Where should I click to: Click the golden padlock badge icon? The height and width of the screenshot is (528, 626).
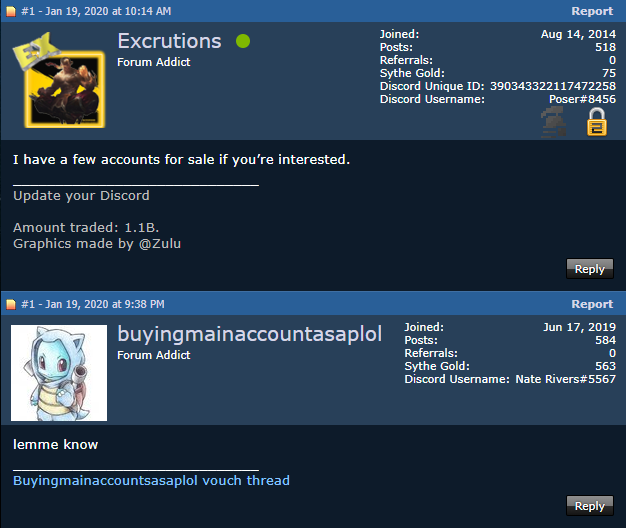click(596, 122)
